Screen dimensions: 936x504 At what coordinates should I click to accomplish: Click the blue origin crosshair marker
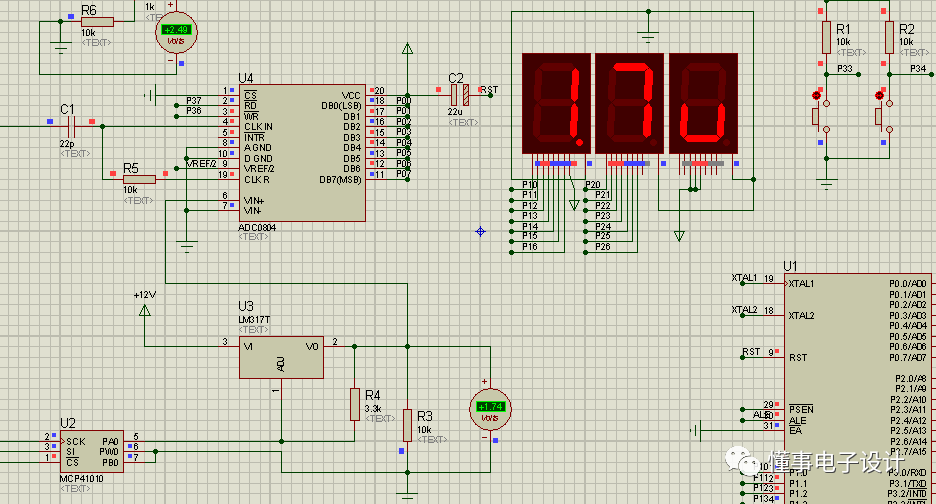coord(480,231)
